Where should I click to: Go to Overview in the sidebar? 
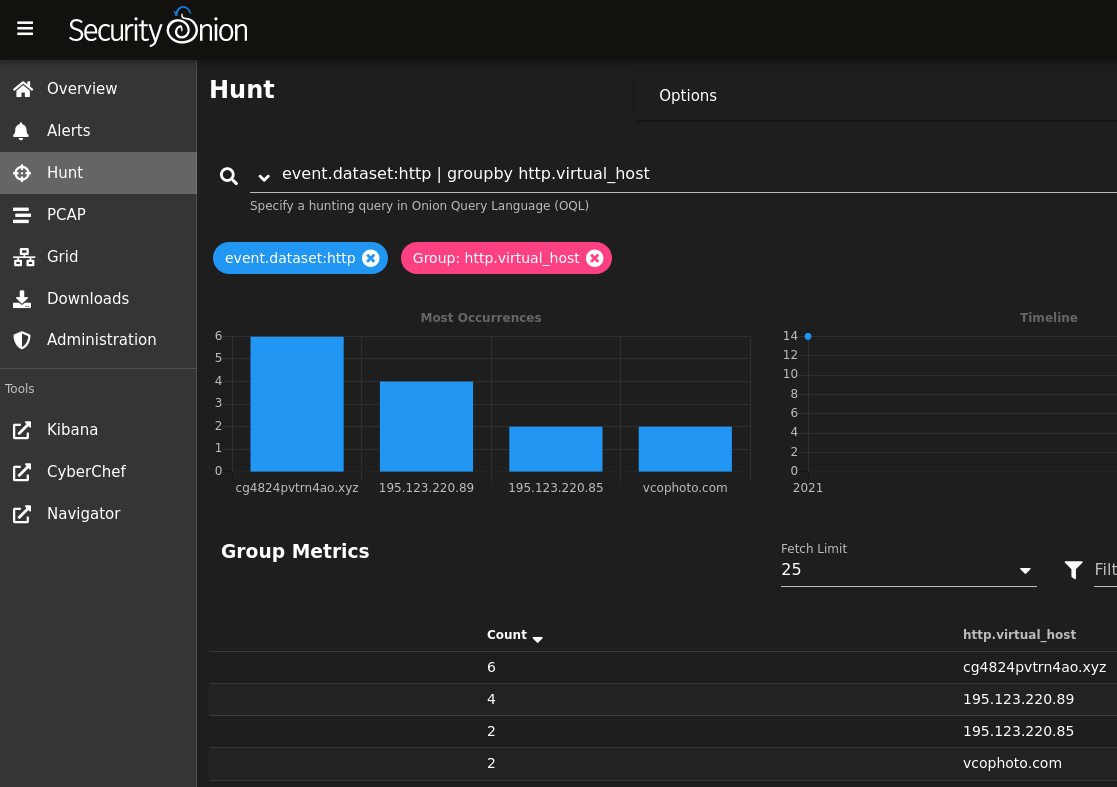click(x=98, y=88)
